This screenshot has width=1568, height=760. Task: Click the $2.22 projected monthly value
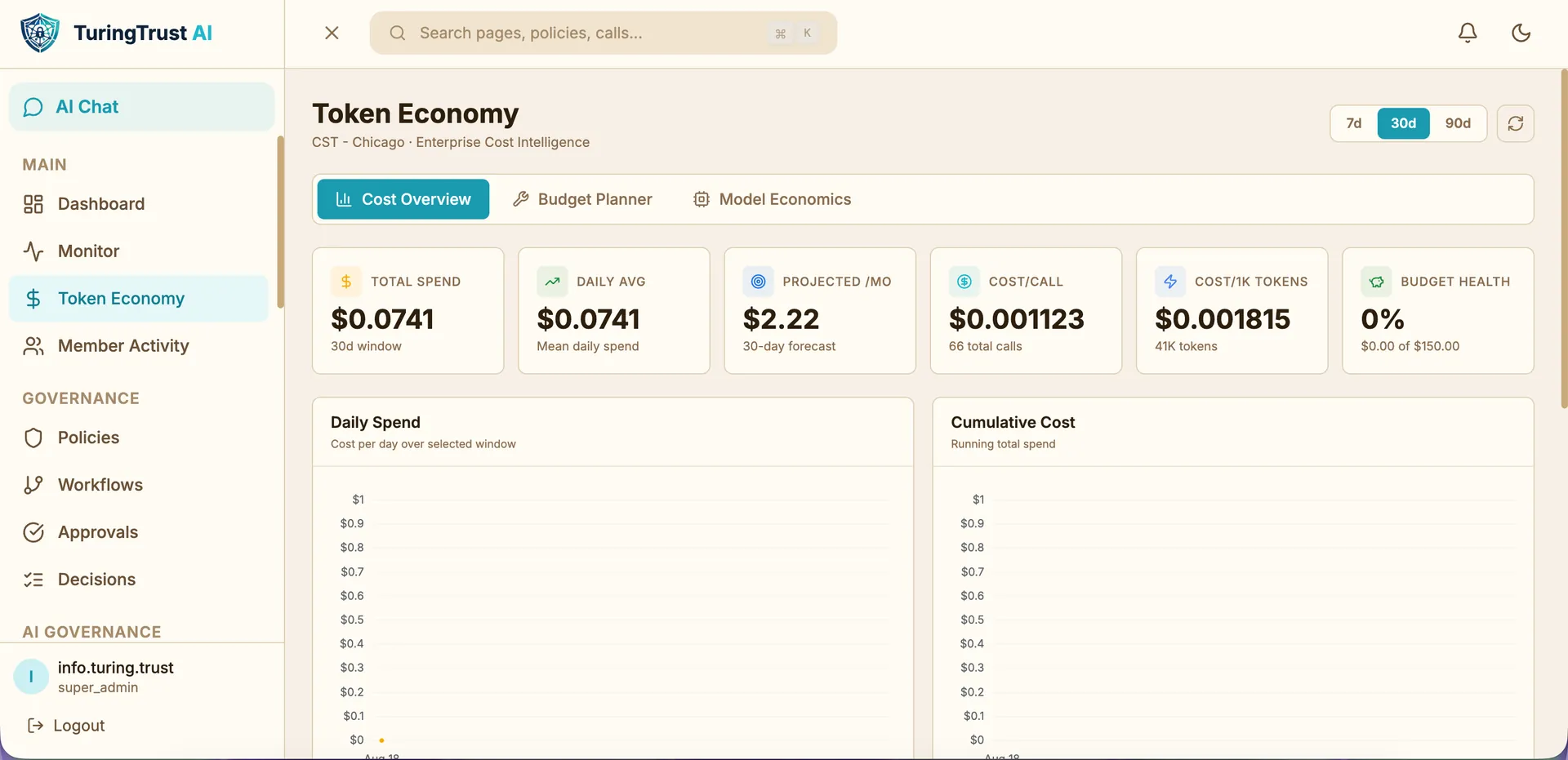781,319
